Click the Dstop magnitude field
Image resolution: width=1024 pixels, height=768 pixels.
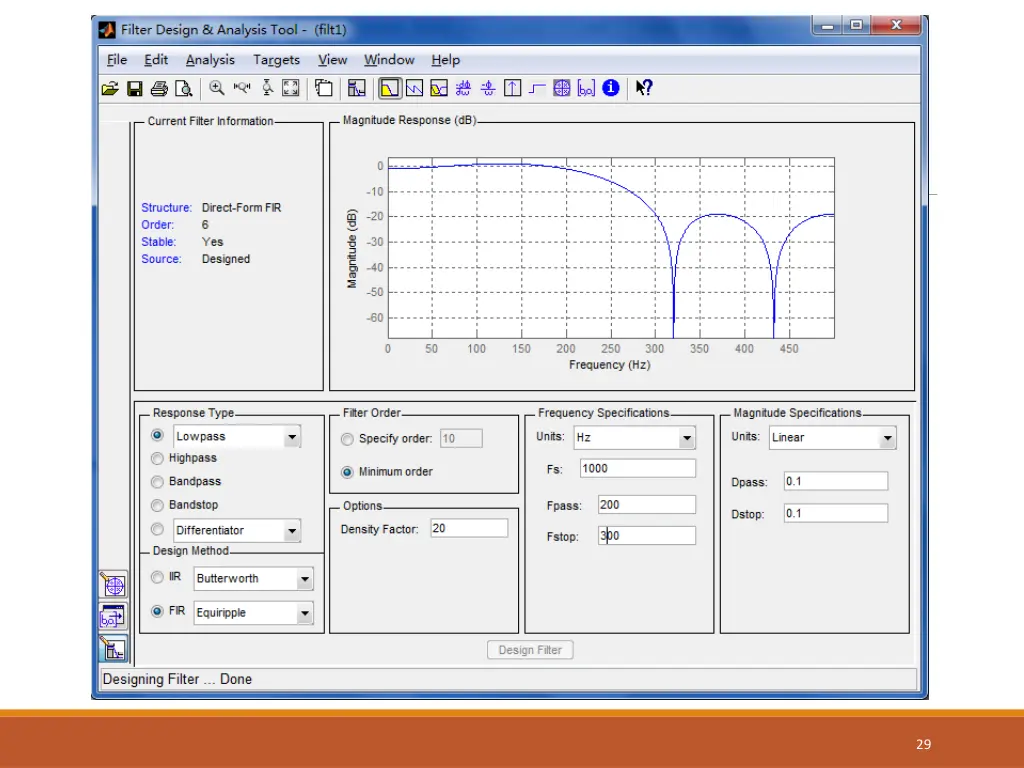click(835, 513)
